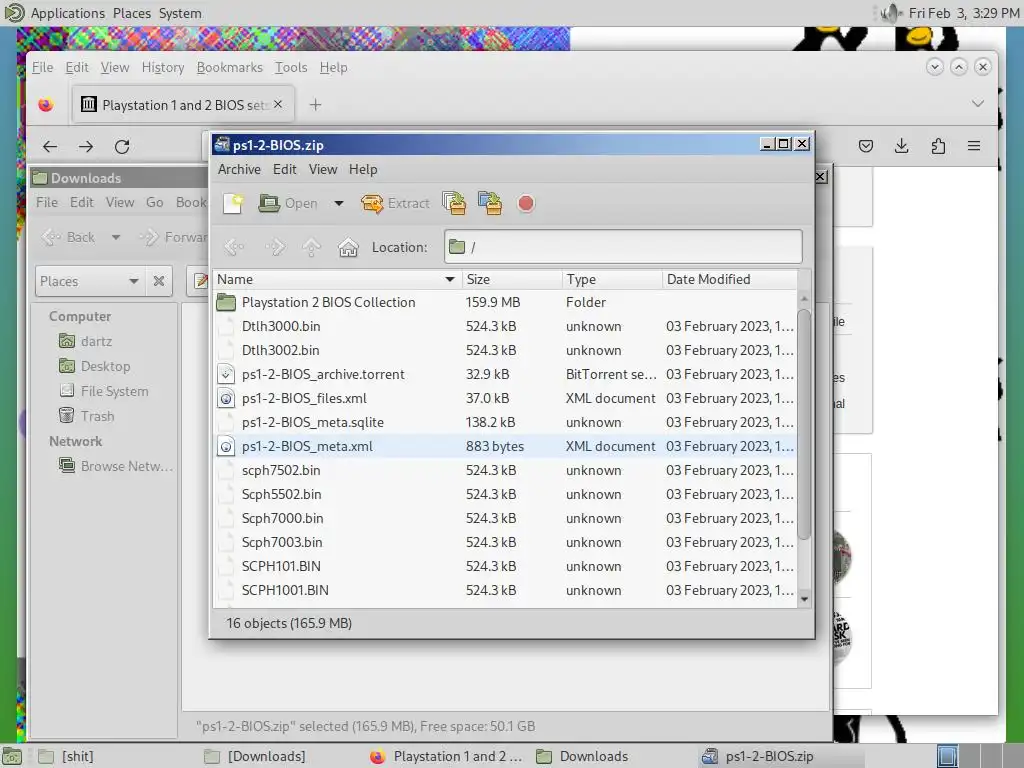Close the Places sidebar in Downloads window
The height and width of the screenshot is (768, 1024).
coord(159,281)
